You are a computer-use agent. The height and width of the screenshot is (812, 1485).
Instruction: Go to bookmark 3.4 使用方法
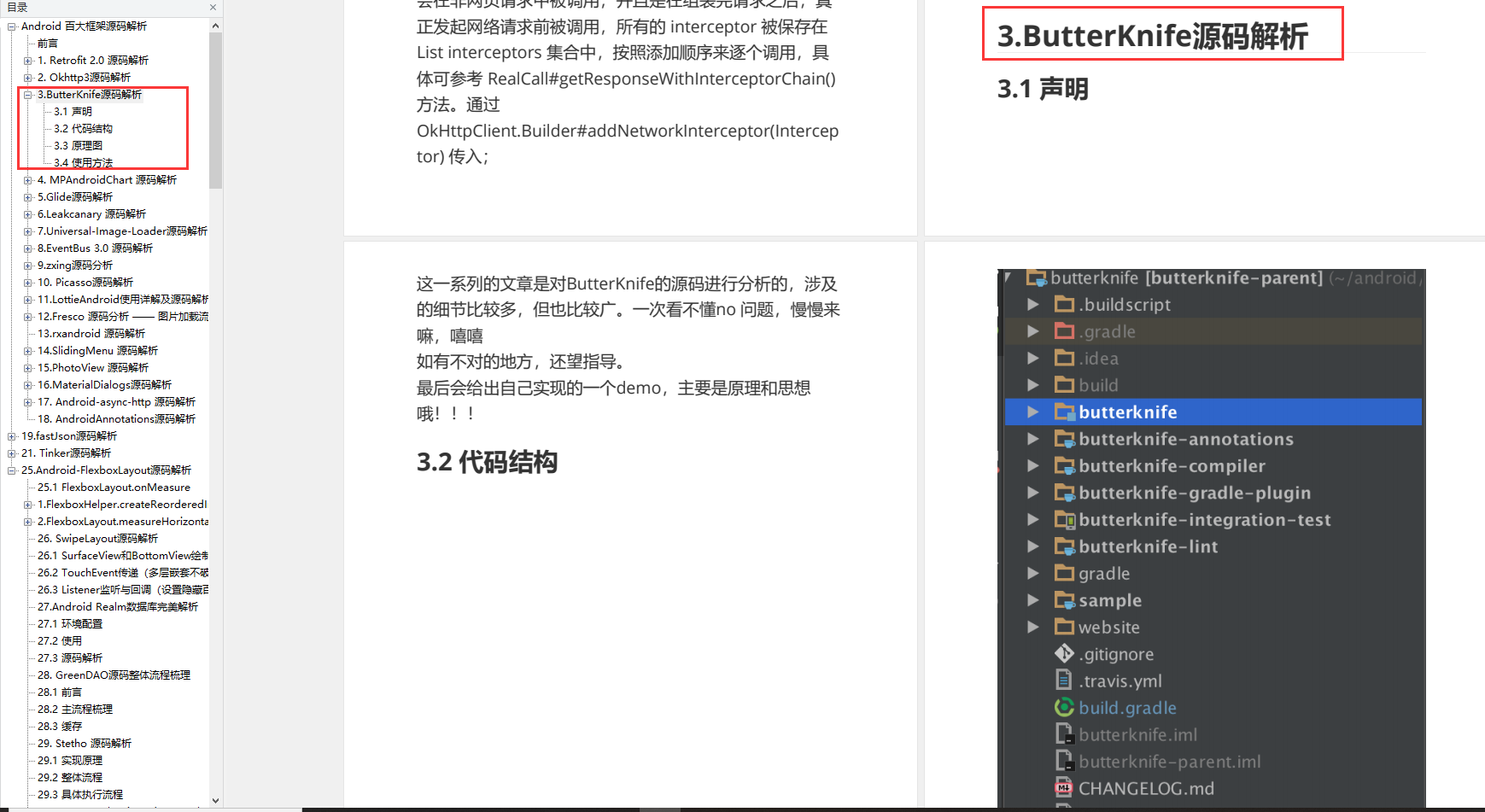tap(83, 163)
